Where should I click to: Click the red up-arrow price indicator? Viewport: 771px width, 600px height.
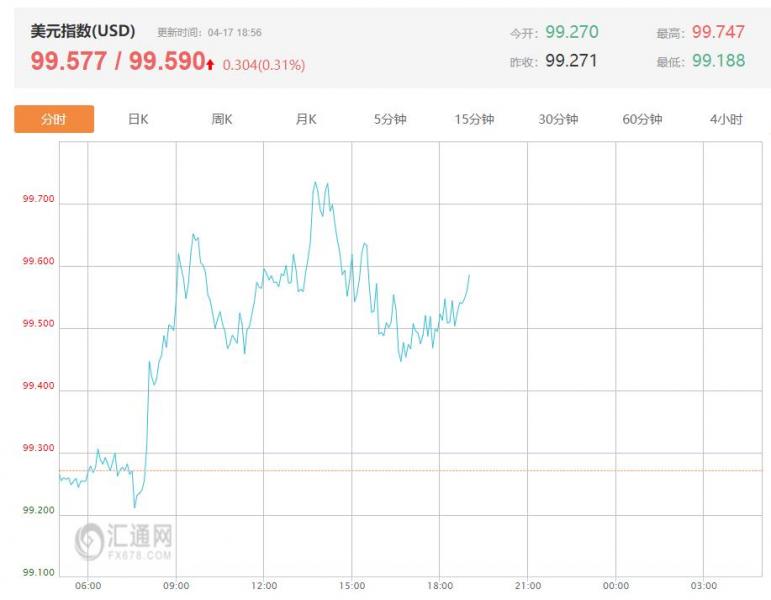(x=210, y=64)
